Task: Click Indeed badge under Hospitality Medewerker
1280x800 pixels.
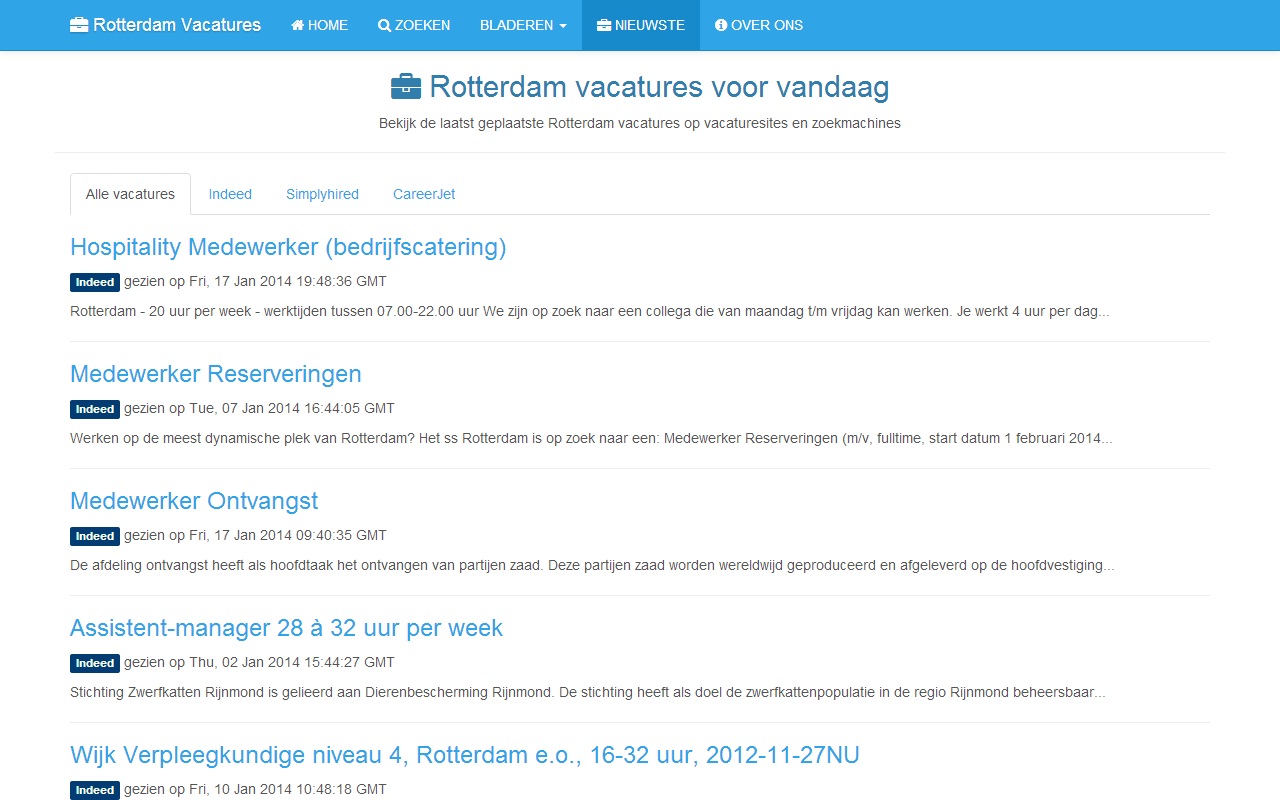Action: coord(95,282)
